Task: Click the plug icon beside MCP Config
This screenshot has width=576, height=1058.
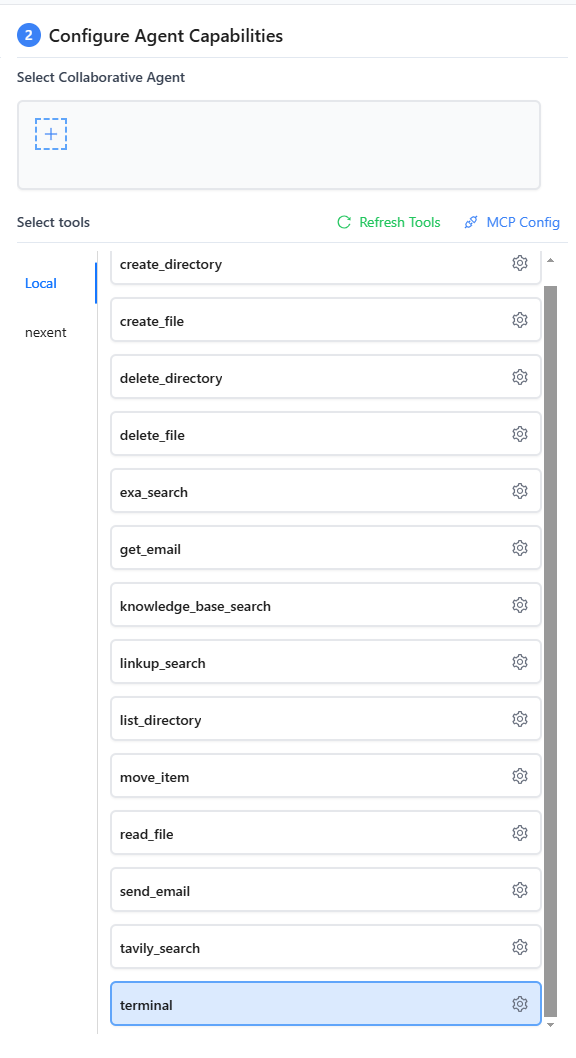Action: point(469,222)
